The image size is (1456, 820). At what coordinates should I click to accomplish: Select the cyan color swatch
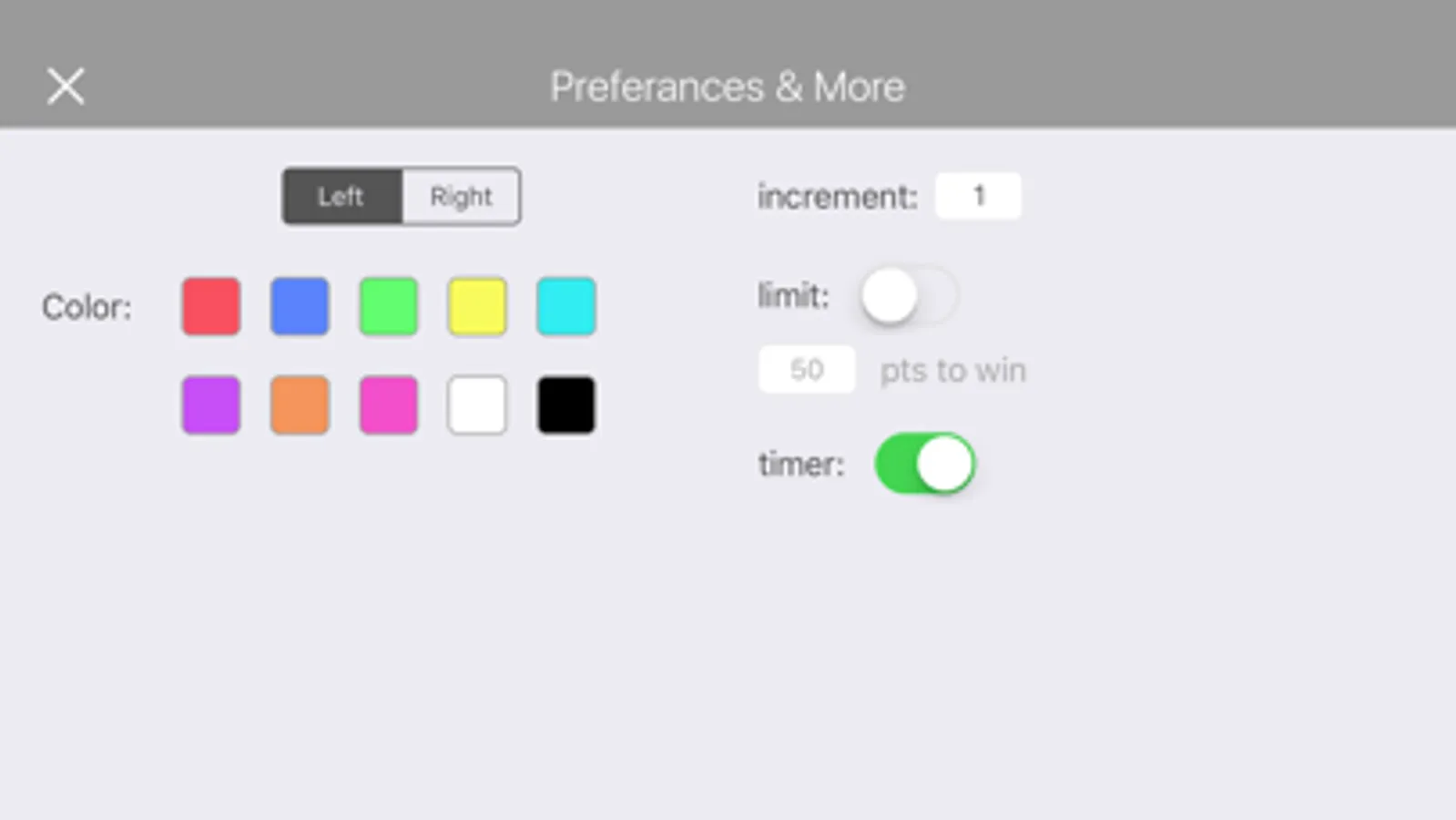tap(566, 307)
